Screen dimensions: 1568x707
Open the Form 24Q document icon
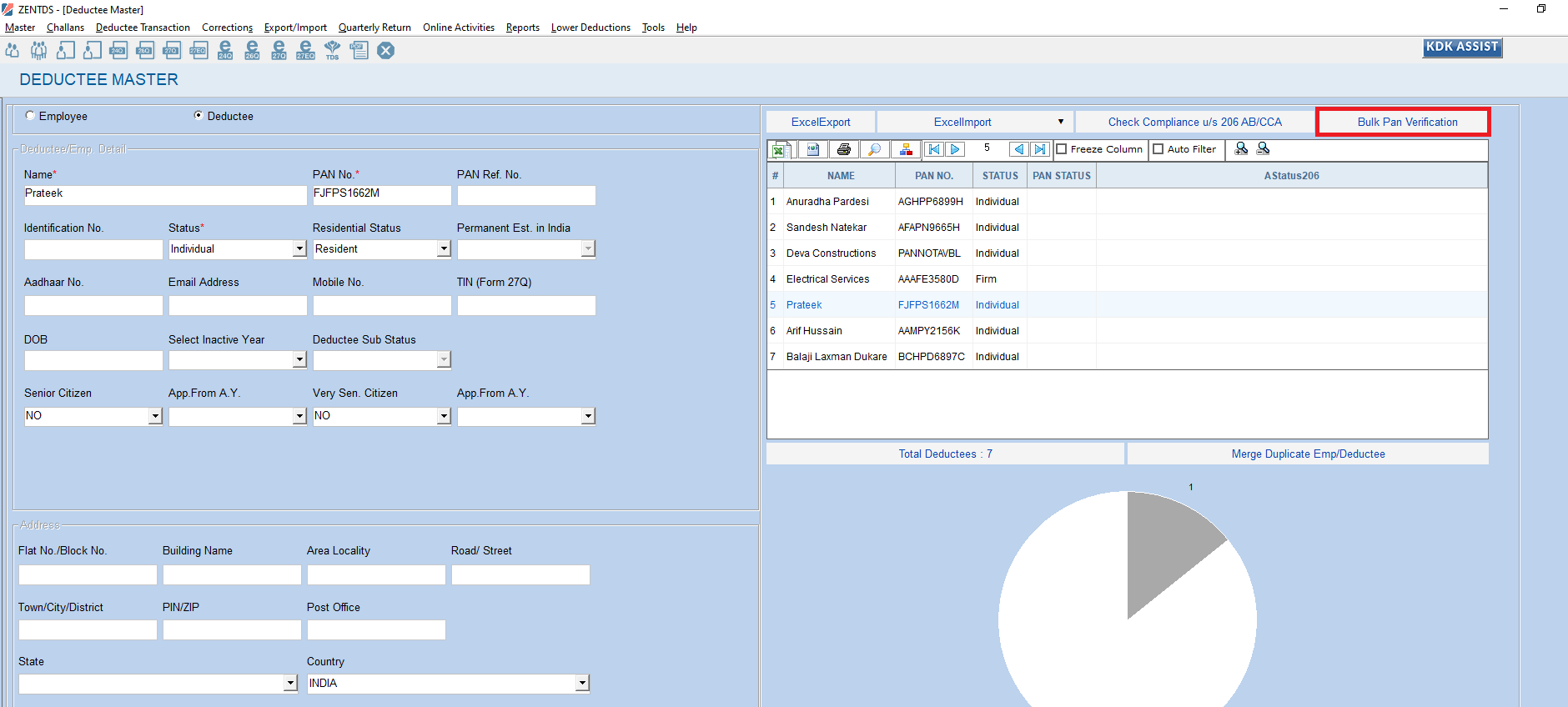tap(118, 50)
